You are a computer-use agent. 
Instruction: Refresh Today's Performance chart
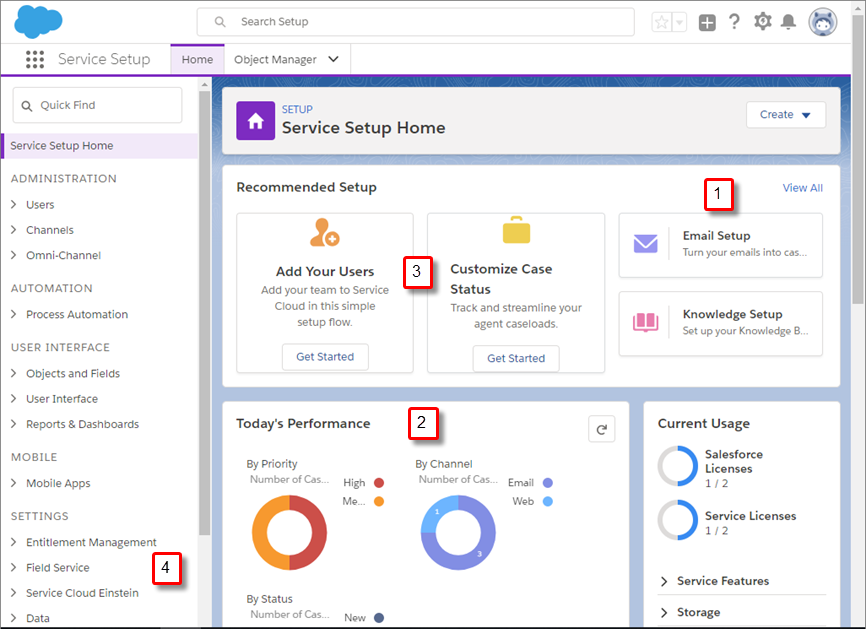tap(602, 430)
